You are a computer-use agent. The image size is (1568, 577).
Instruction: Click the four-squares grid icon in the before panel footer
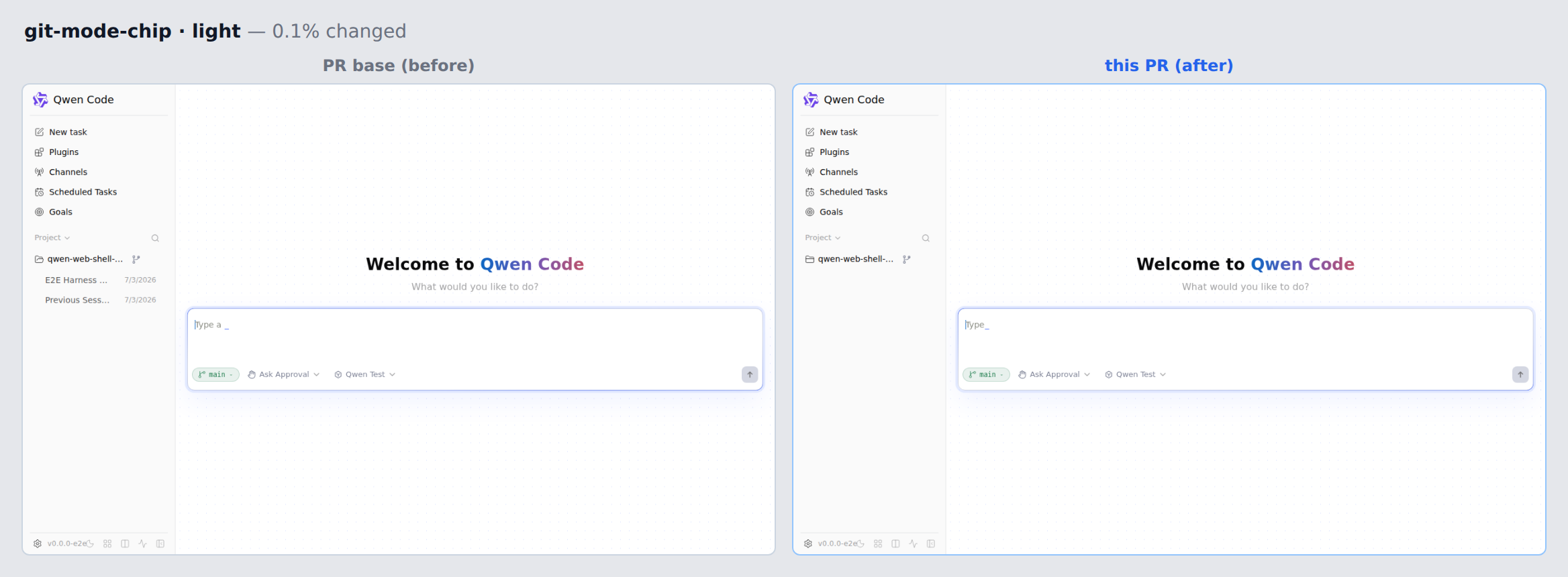point(107,543)
